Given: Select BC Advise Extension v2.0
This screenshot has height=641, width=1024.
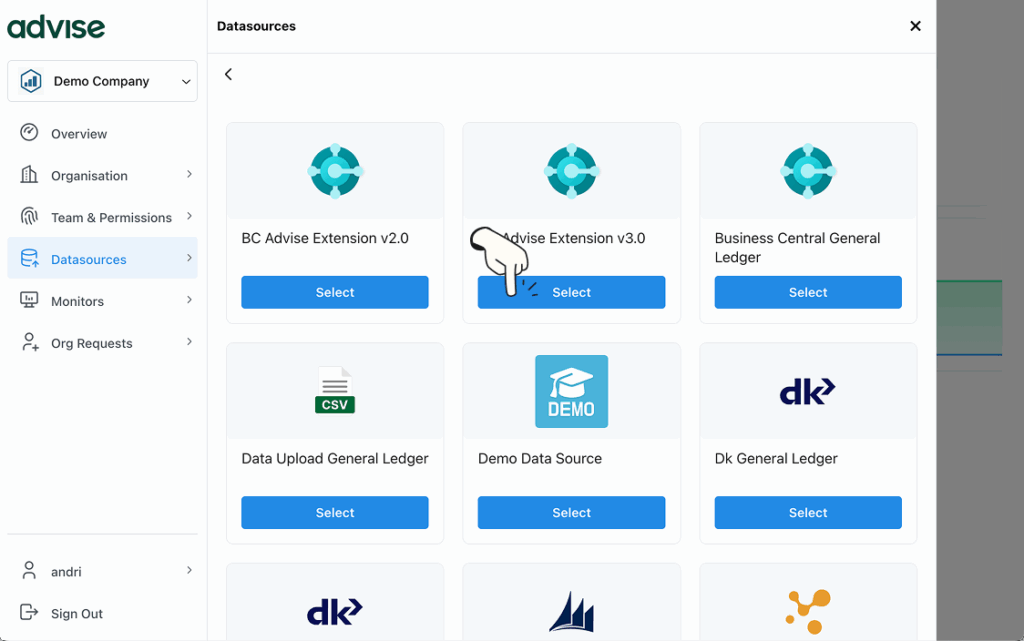Looking at the screenshot, I should point(335,293).
